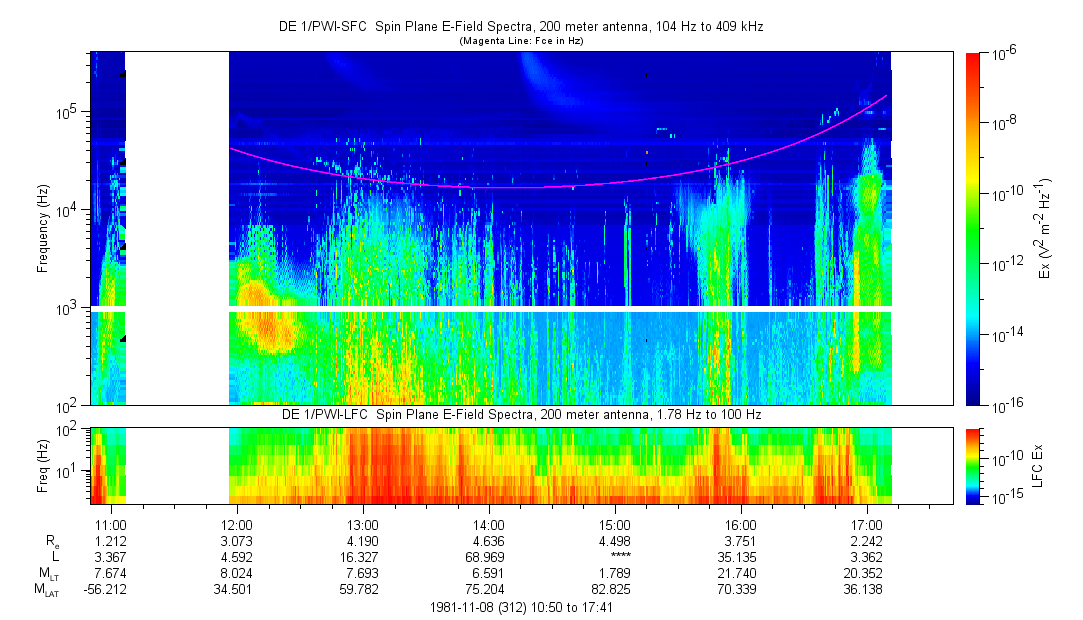Select the 17:00 time axis label
Image resolution: width=1083 pixels, height=620 pixels.
tap(866, 524)
